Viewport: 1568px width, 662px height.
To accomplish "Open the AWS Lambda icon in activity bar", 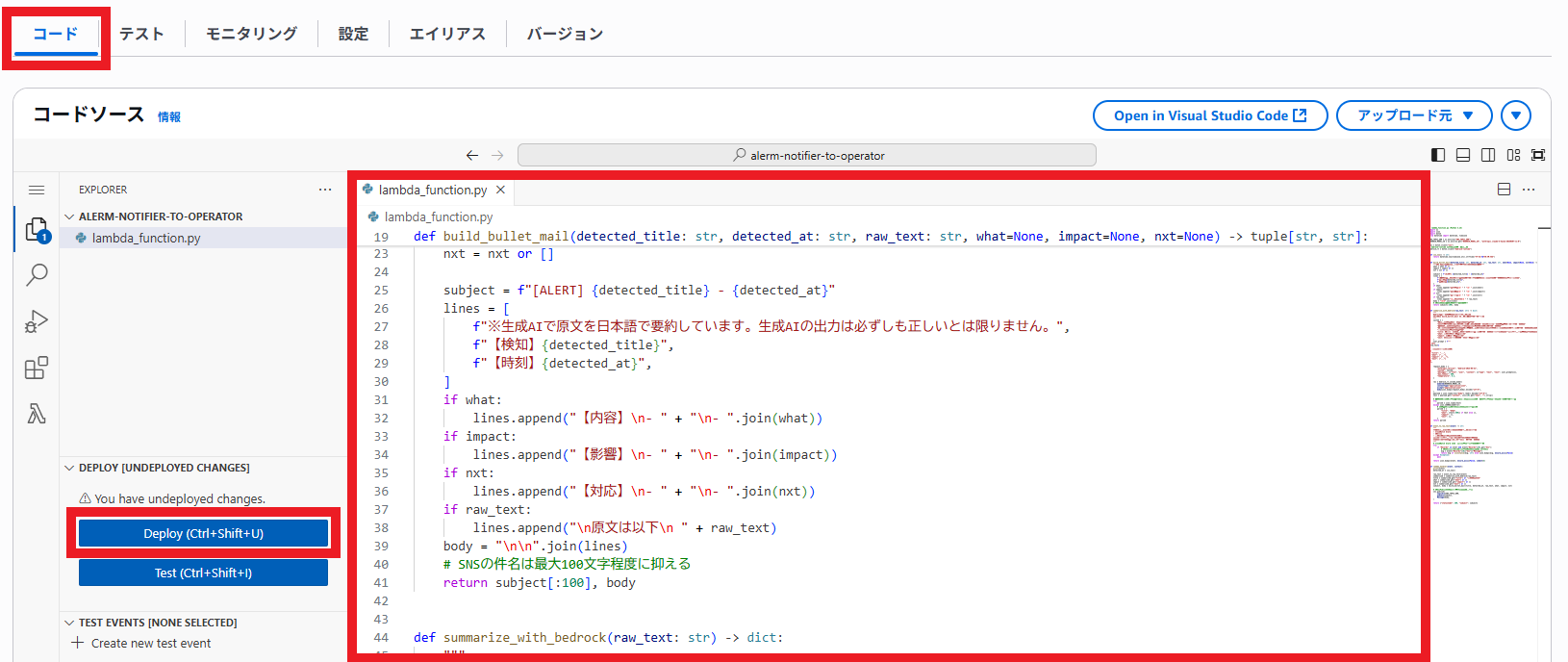I will coord(37,414).
